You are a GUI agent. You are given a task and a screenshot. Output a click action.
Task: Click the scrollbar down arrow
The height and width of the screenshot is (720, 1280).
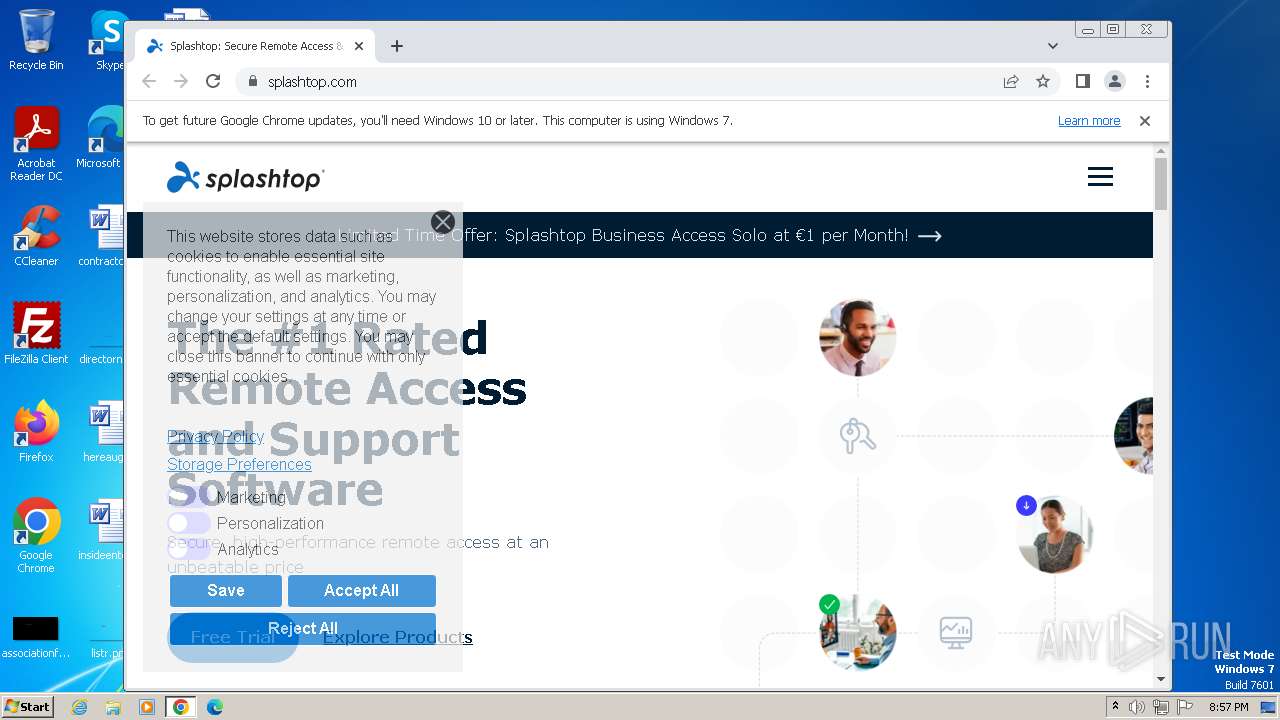coord(1161,680)
